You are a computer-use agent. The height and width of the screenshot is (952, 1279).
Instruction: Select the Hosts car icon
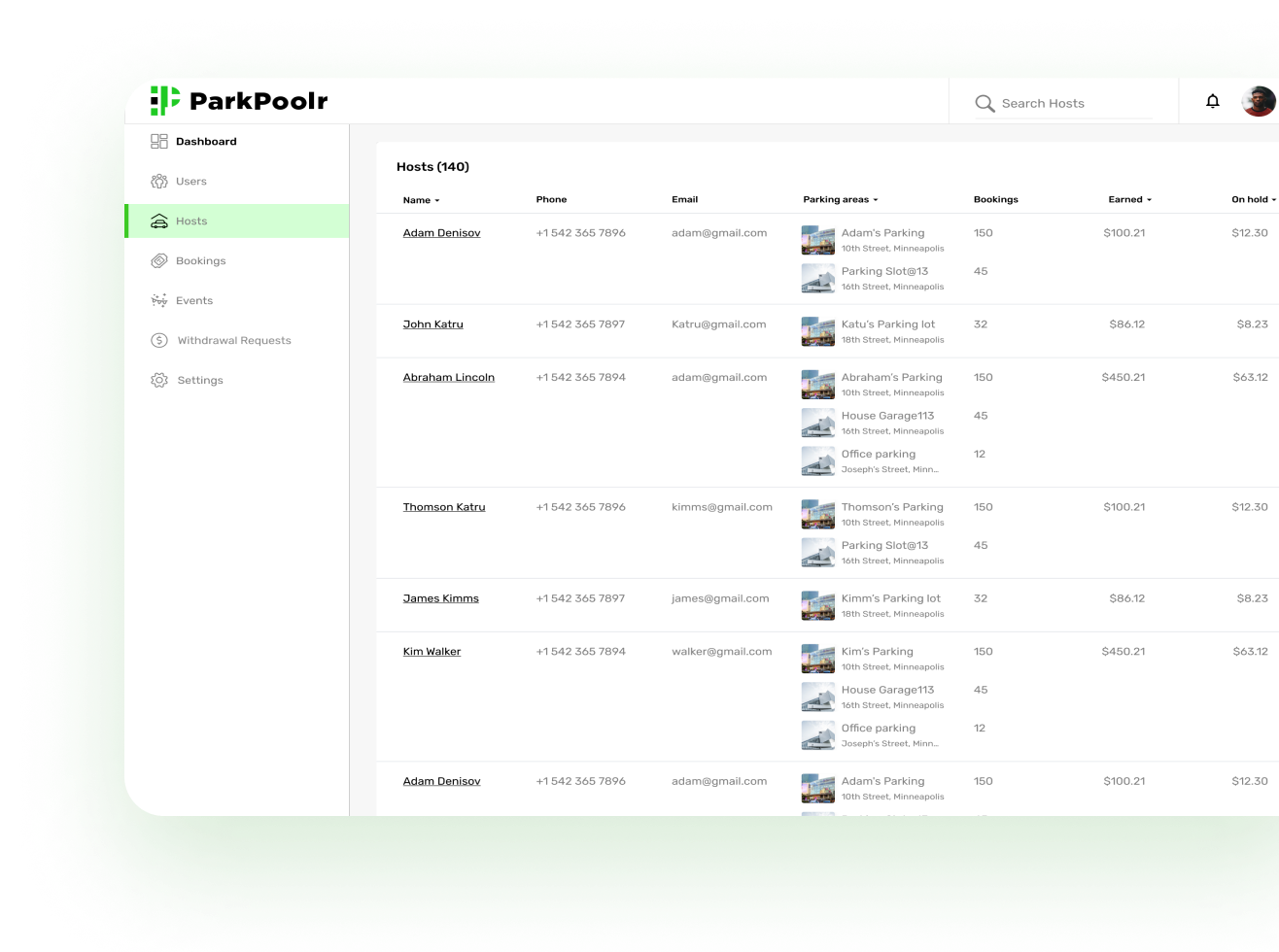[158, 221]
